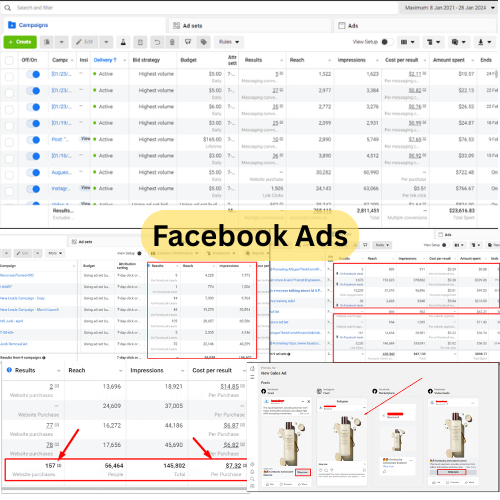500x500 pixels.
Task: Click the green Create button
Action: 20,42
